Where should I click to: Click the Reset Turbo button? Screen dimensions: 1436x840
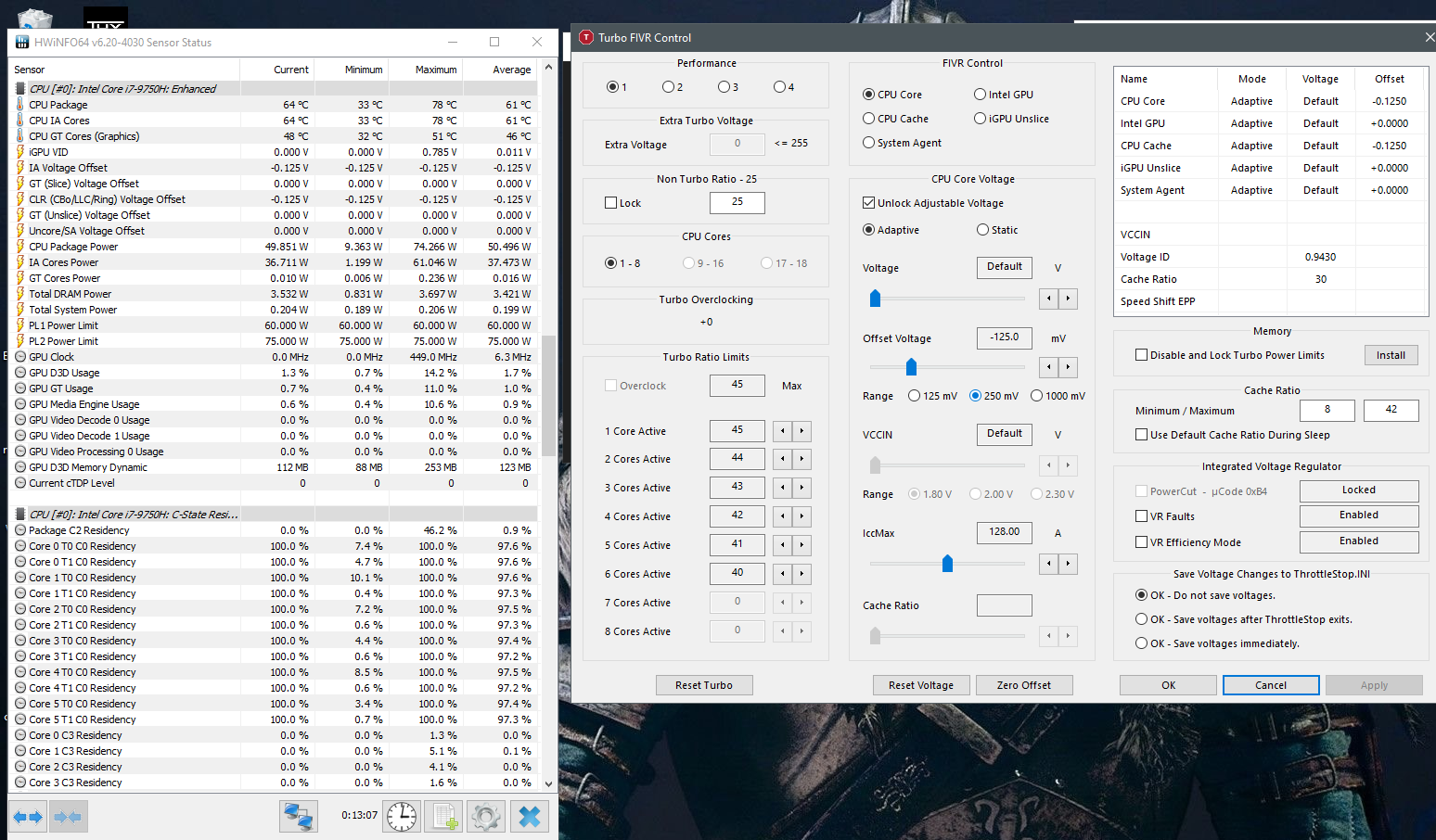(x=704, y=685)
